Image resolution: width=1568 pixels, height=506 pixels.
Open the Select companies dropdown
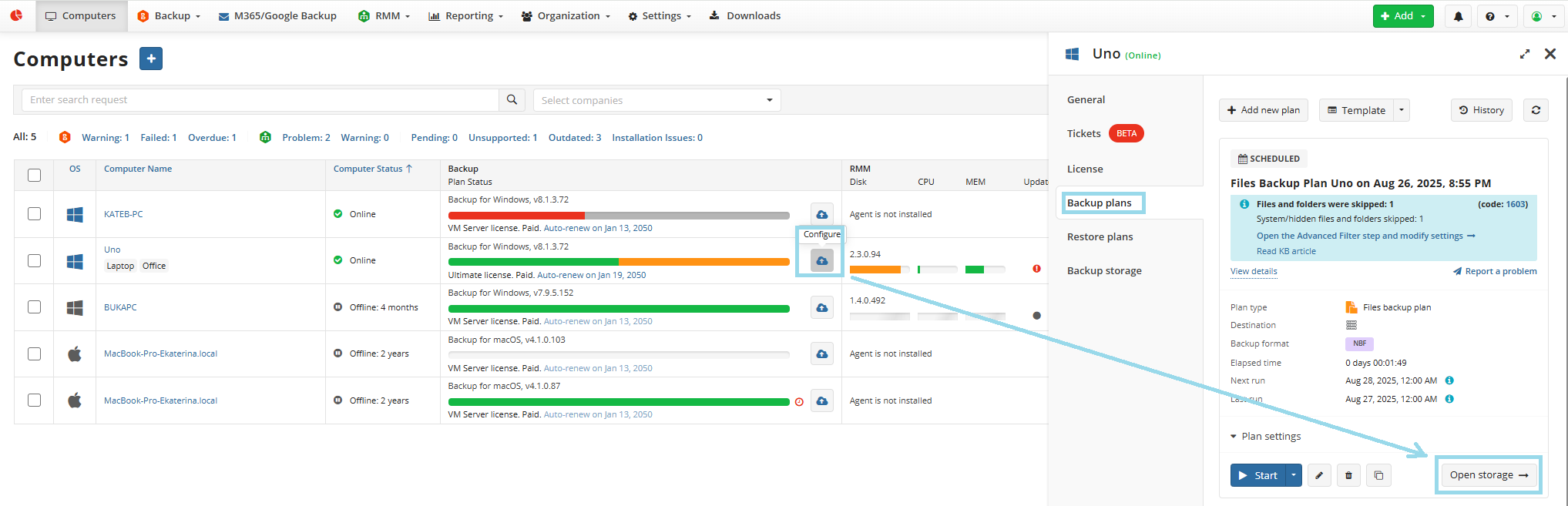point(657,100)
